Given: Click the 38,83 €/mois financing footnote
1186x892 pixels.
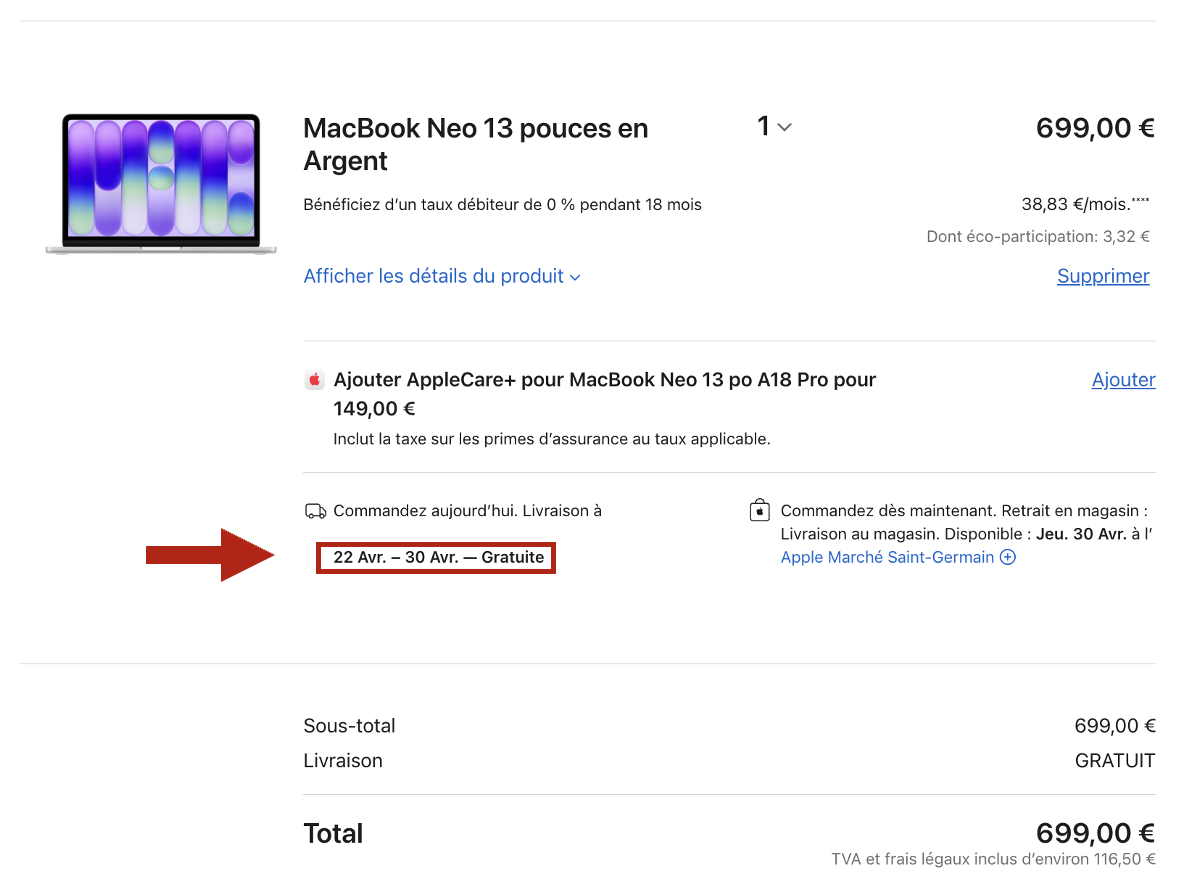Looking at the screenshot, I should coord(1085,204).
